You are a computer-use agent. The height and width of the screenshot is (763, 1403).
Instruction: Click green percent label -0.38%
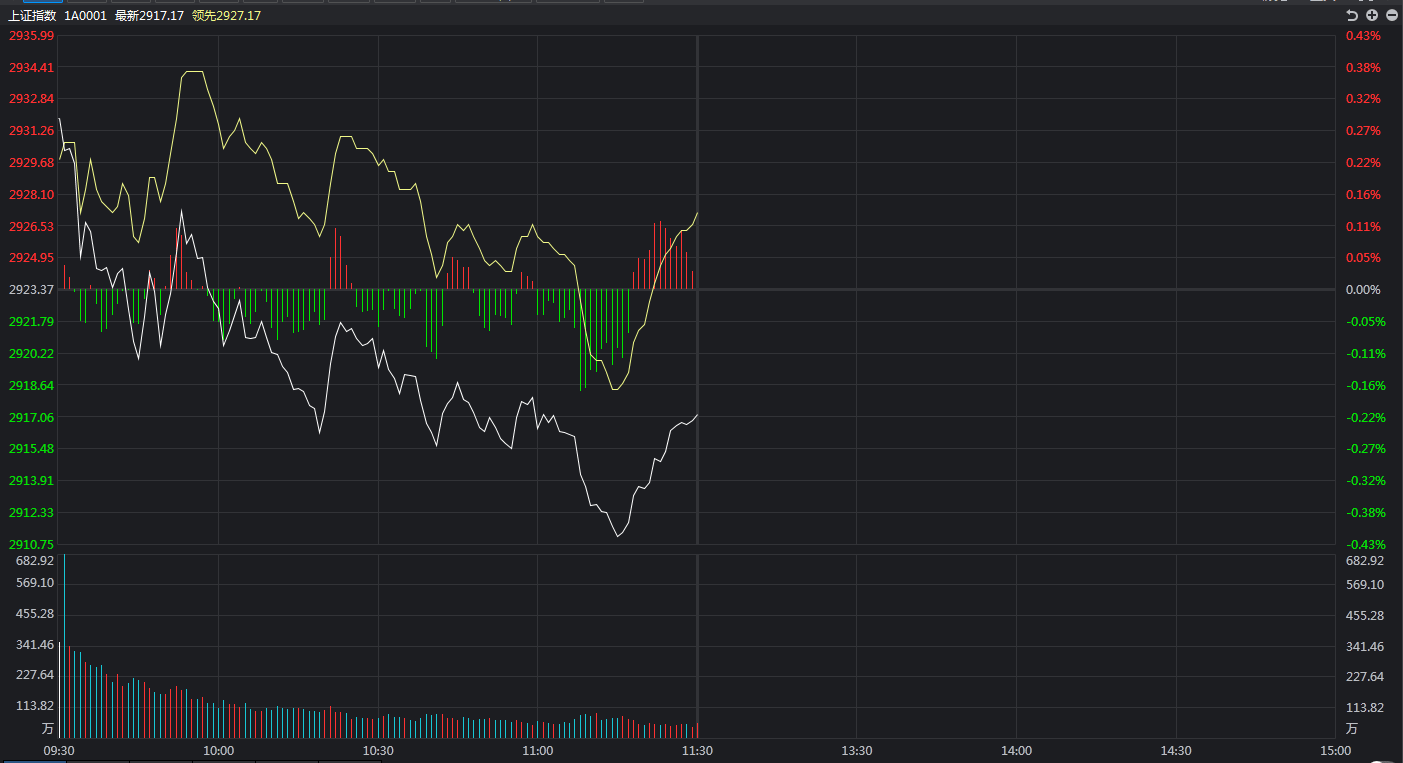1365,512
